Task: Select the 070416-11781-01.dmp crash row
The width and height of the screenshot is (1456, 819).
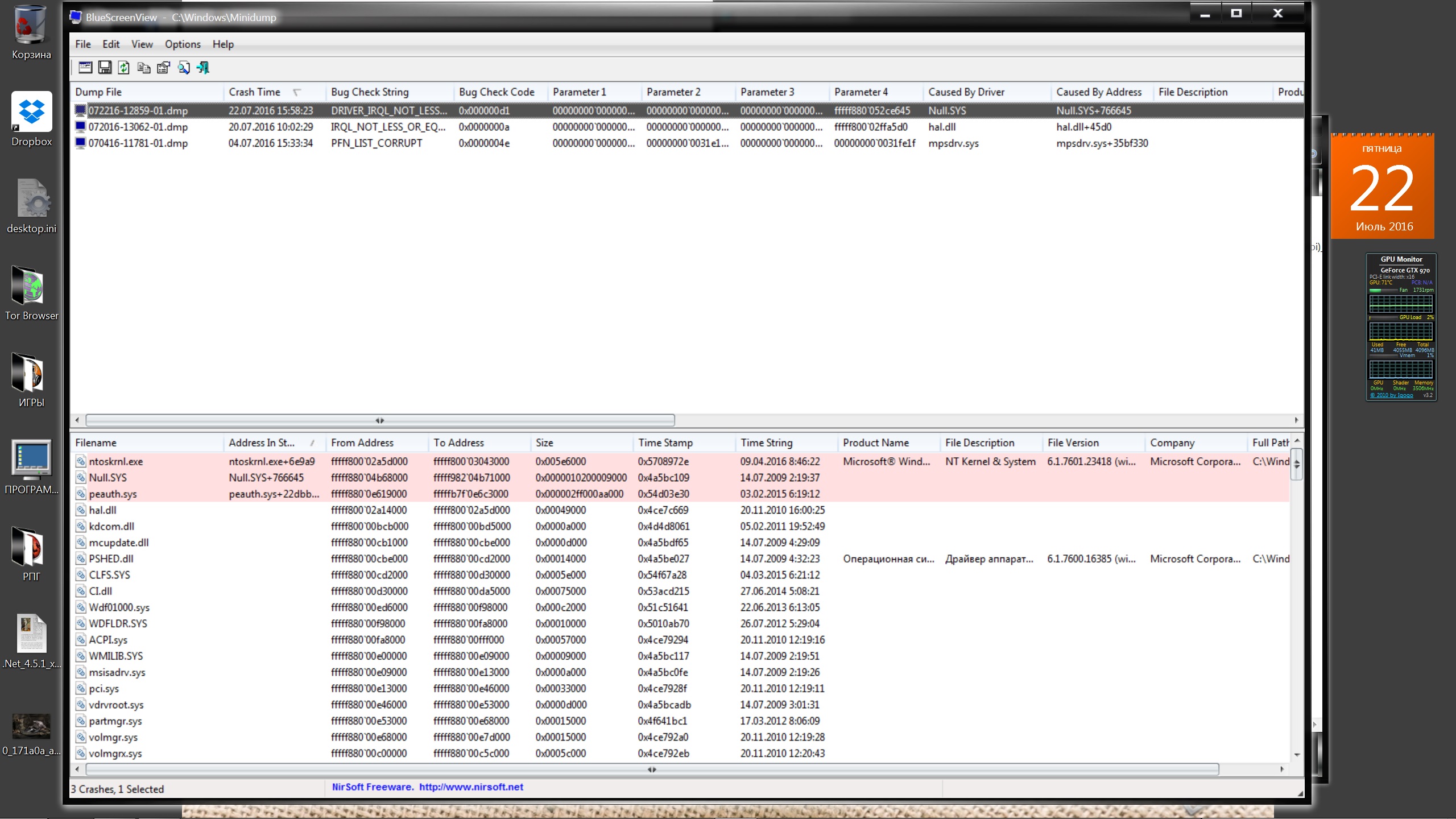Action: click(138, 143)
